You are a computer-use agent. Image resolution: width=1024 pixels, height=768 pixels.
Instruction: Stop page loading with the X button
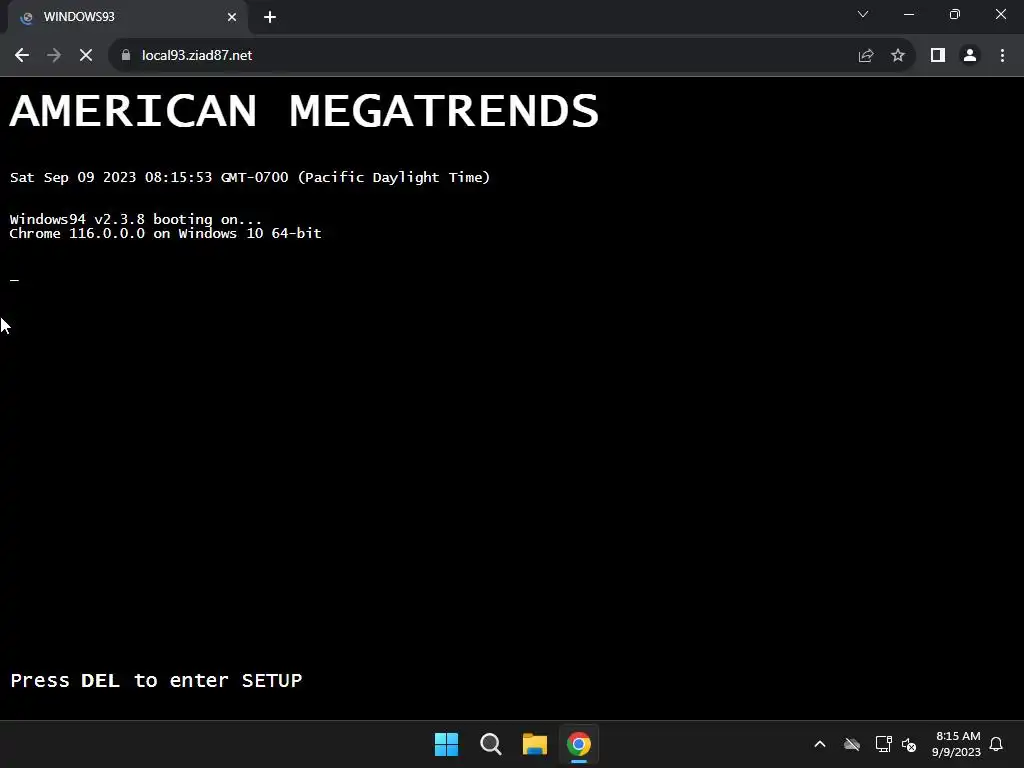coord(86,56)
